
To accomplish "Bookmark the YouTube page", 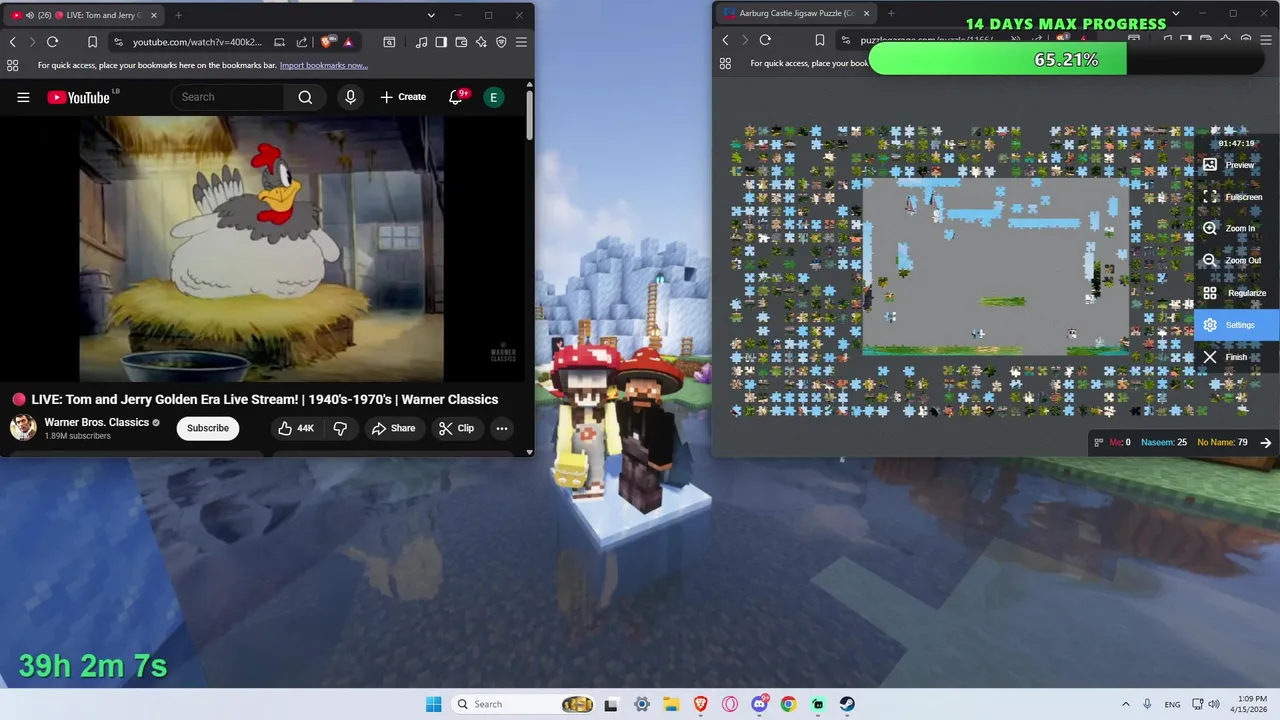I will (92, 42).
